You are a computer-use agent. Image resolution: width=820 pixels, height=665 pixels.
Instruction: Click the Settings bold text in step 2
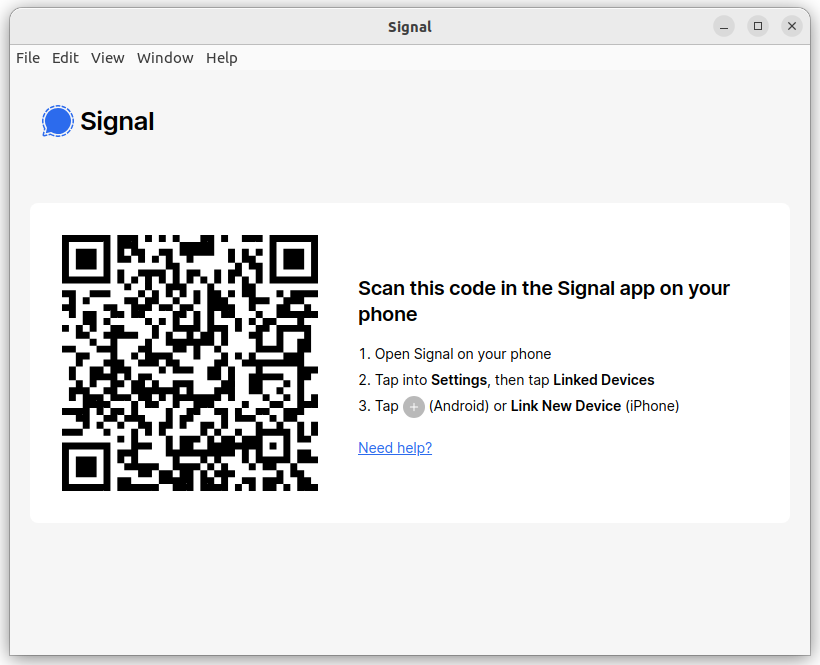(459, 380)
